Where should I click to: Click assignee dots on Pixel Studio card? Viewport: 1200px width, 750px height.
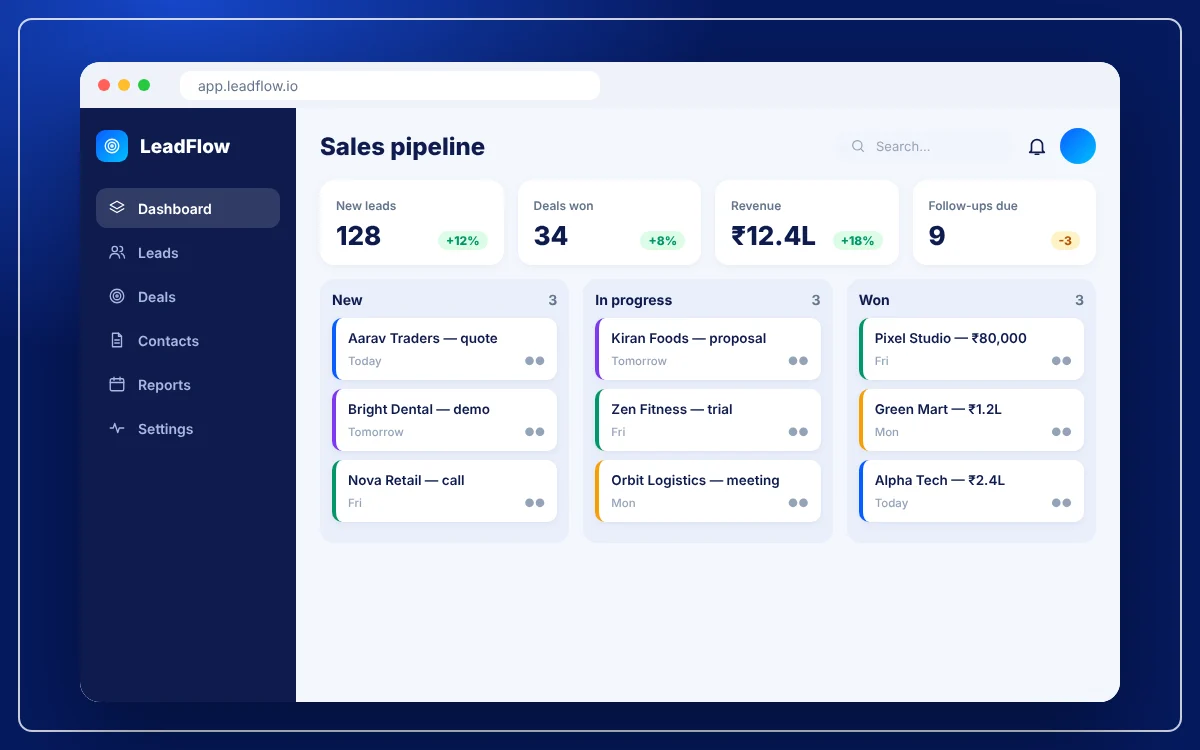1062,361
